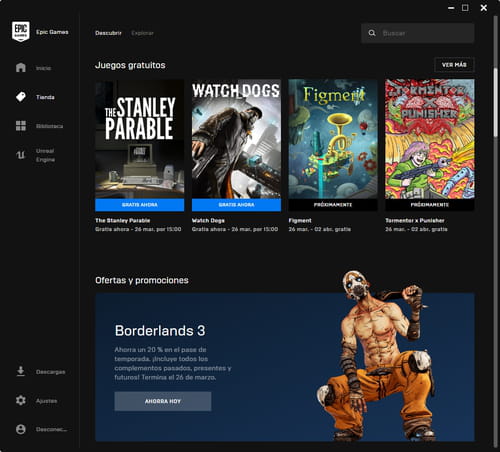Open The Stanley Parable cover art
This screenshot has height=452, width=500.
pos(139,139)
